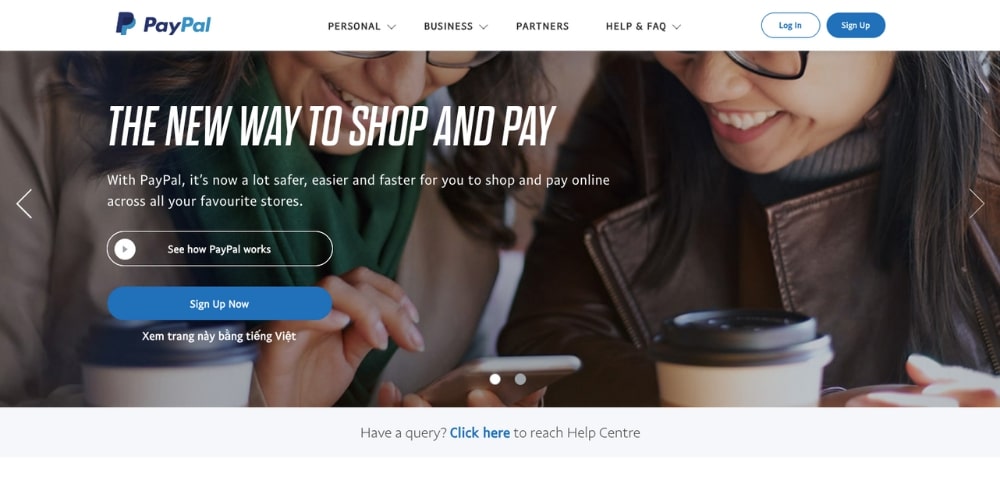Follow Click here link to Help Centre

[480, 433]
